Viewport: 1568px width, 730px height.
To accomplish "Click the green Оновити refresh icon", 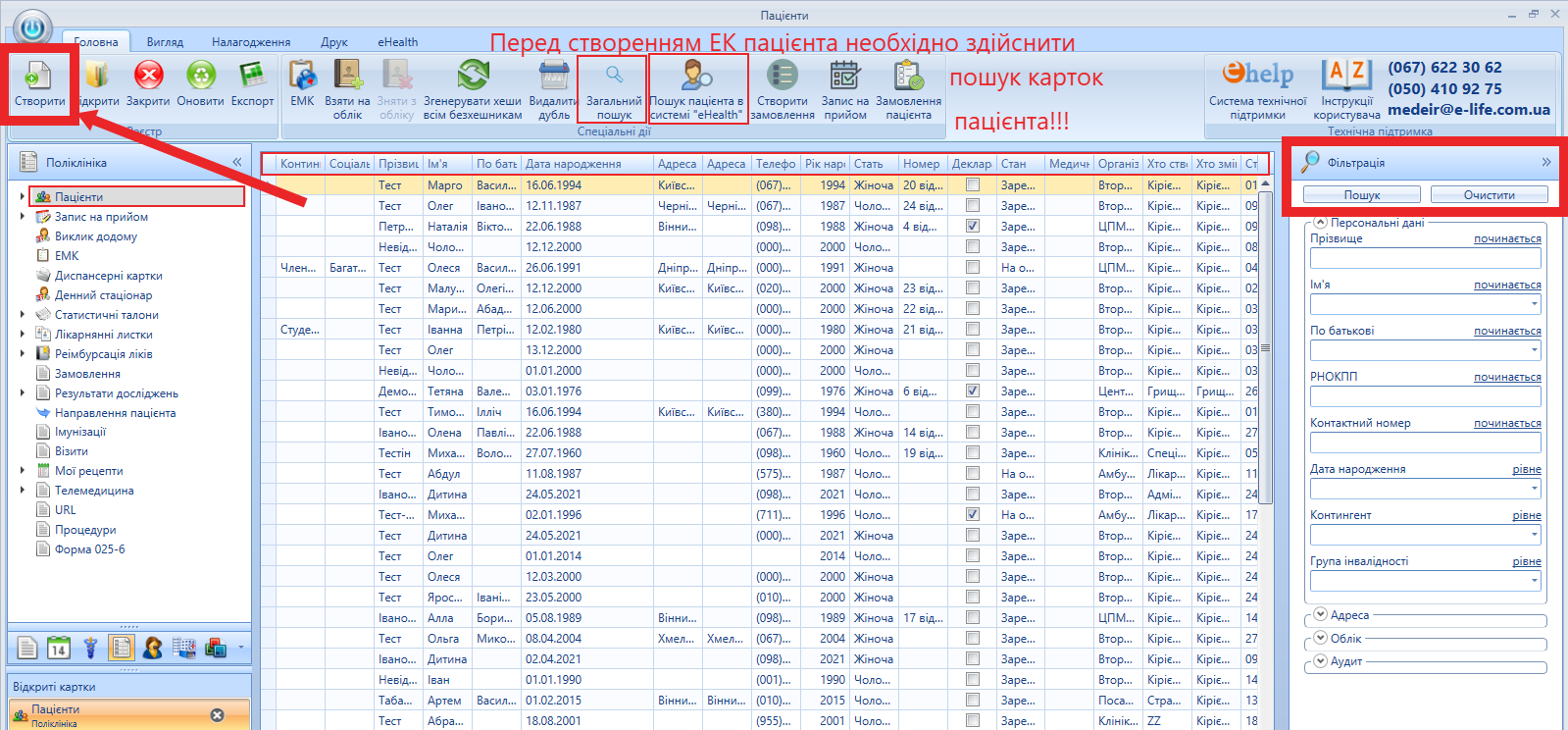I will click(201, 75).
